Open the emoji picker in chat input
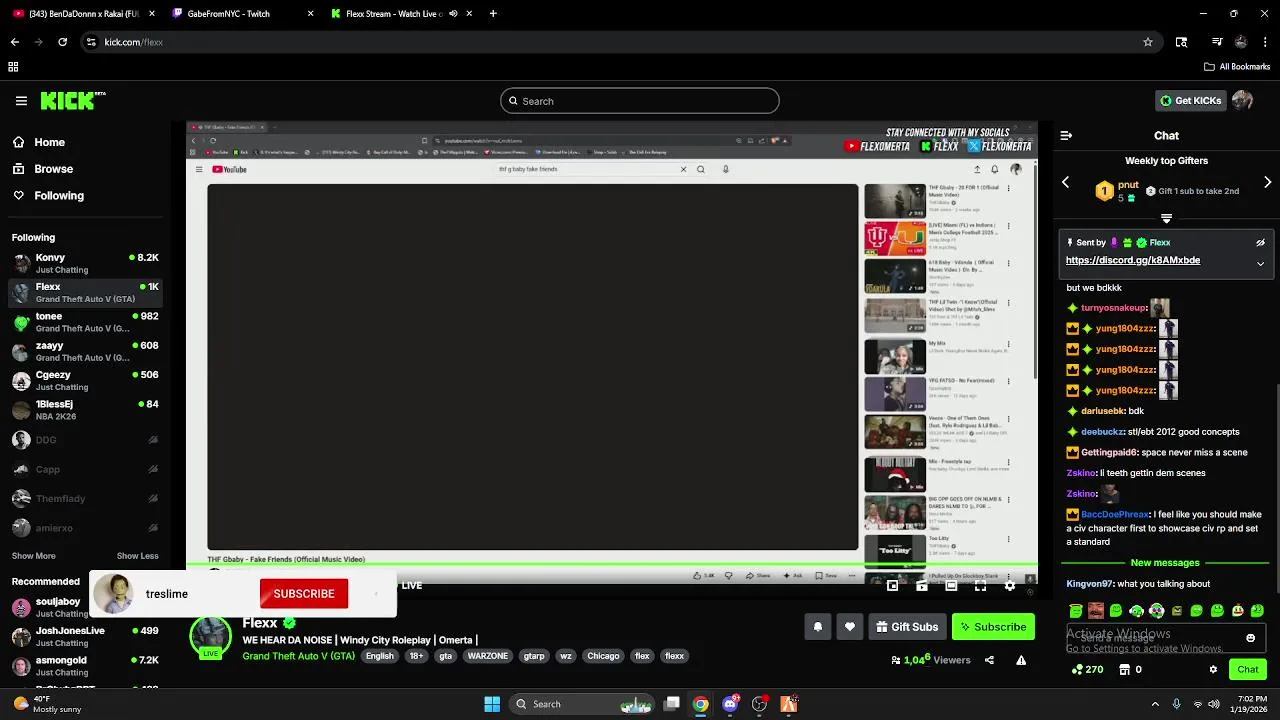This screenshot has height=720, width=1280. (1250, 638)
